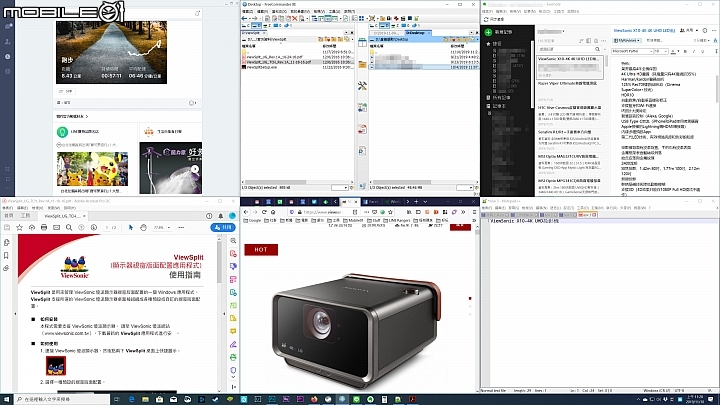Click the split-layout icon in FreeCommander middle bar

tap(362, 43)
